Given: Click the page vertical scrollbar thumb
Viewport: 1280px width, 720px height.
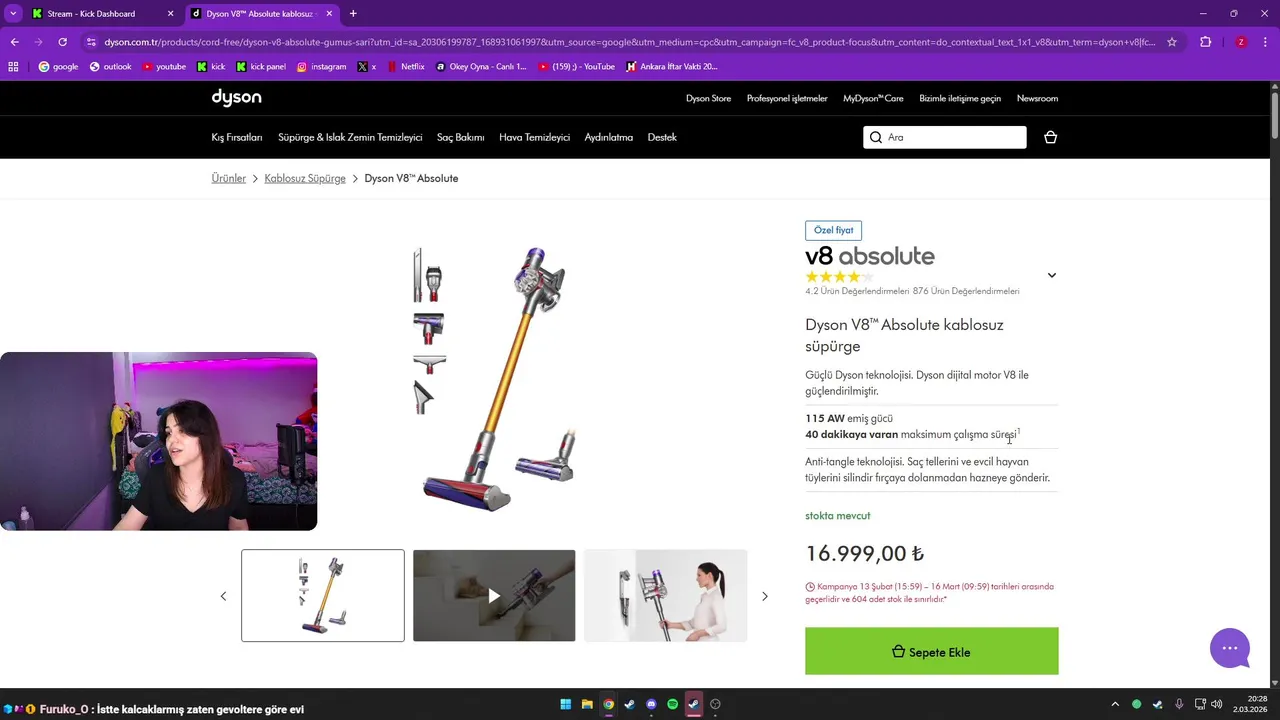Looking at the screenshot, I should tap(1275, 115).
